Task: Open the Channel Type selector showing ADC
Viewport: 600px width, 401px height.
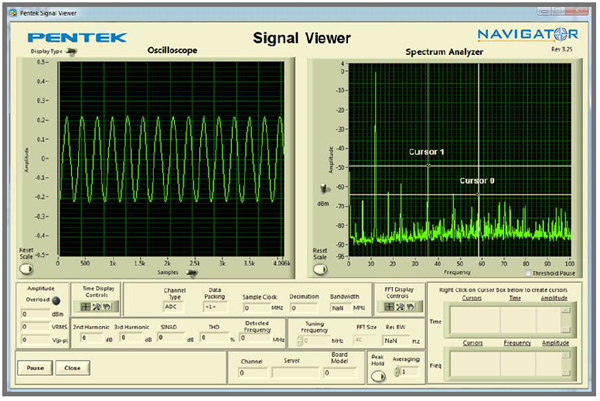Action: (173, 307)
